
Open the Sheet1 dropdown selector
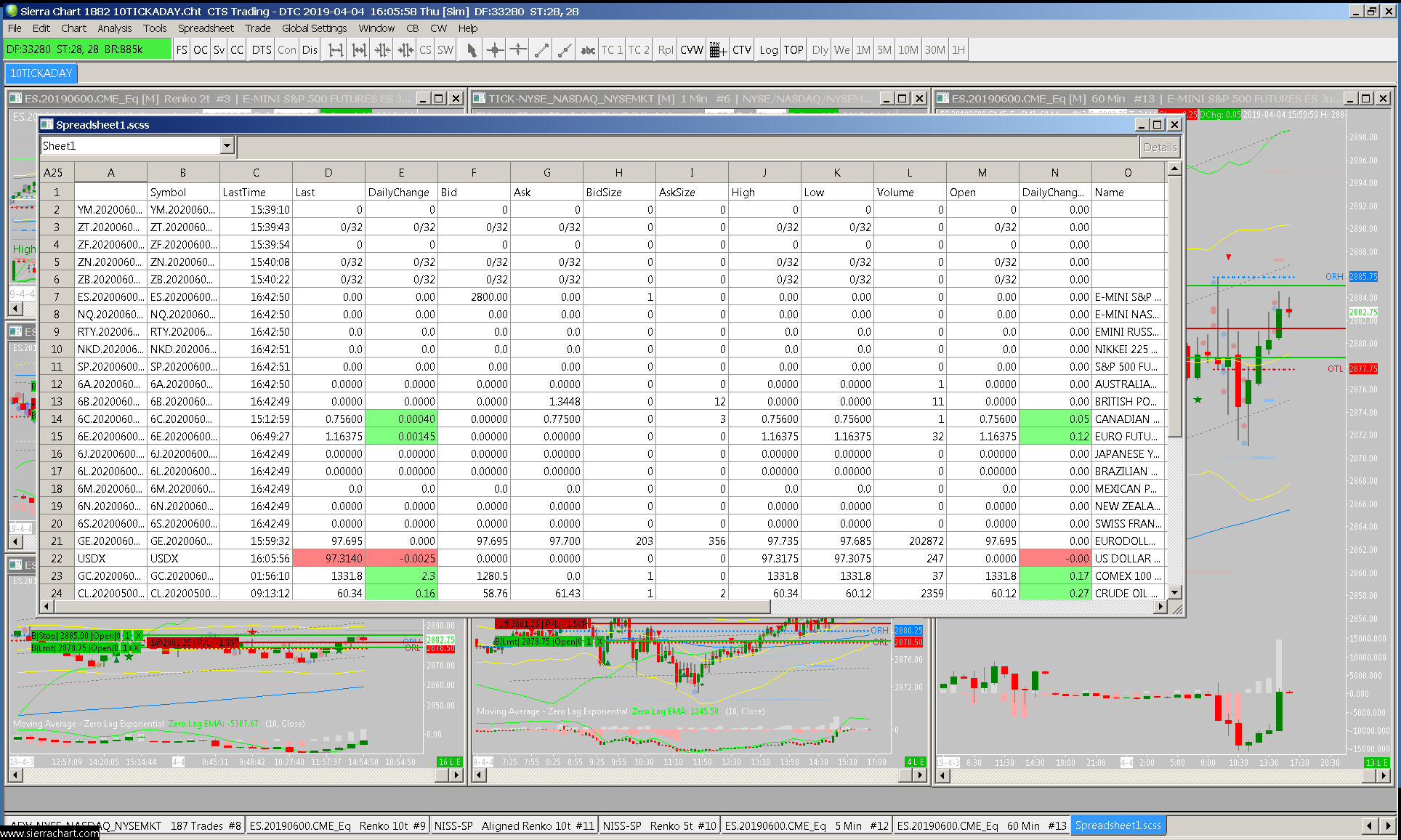pyautogui.click(x=227, y=146)
